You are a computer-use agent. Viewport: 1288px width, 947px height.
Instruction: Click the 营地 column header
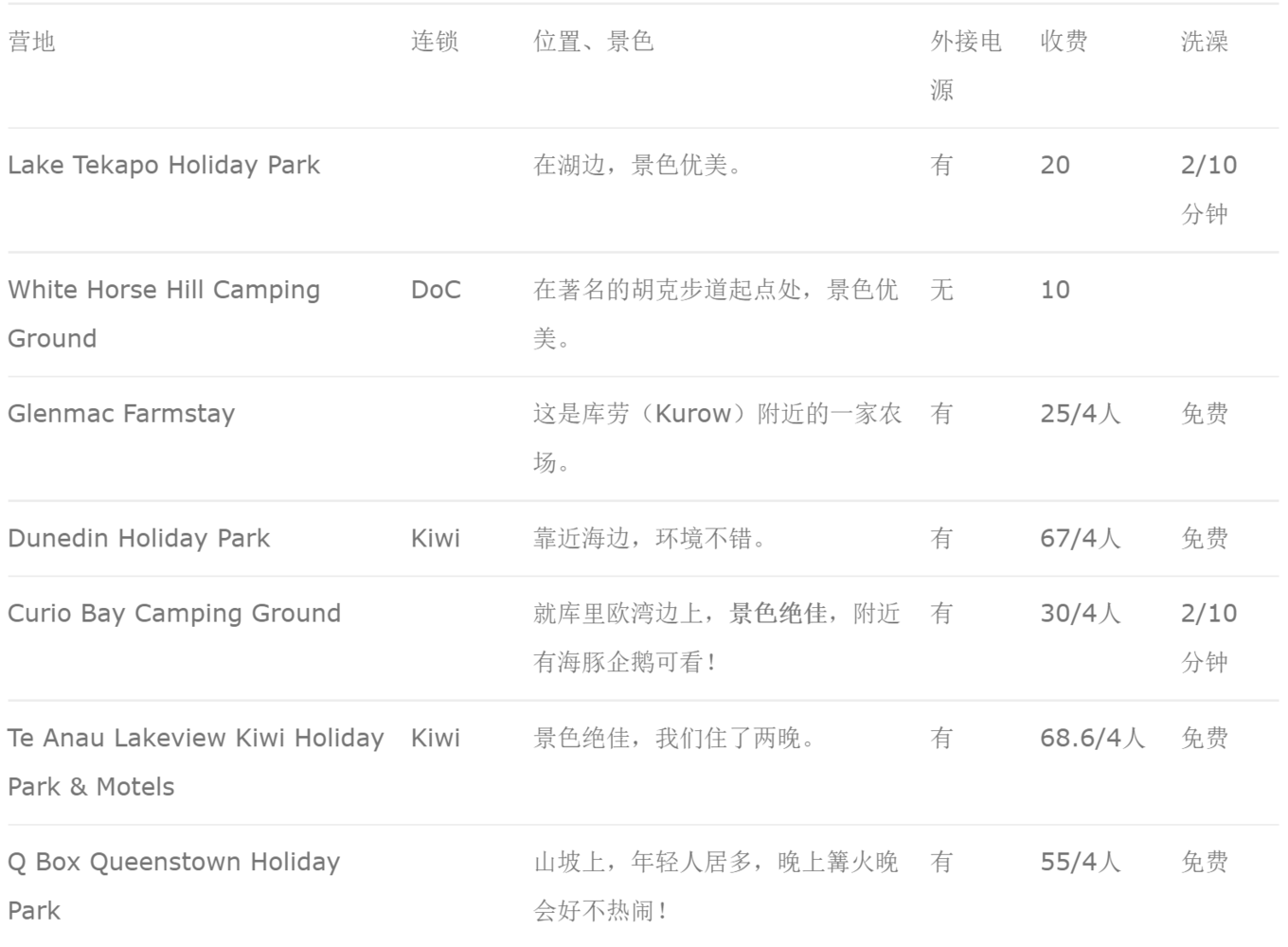31,42
